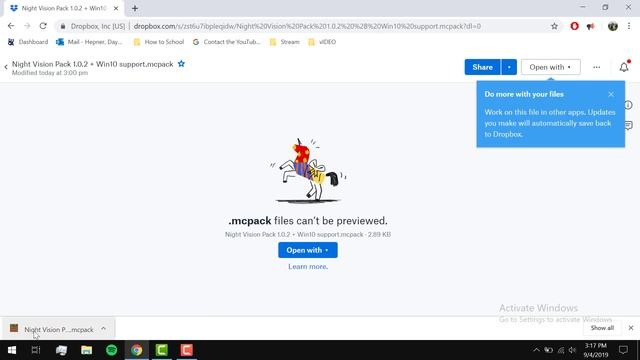The image size is (640, 360).
Task: Bookmark this page with the star icon
Action: (554, 26)
